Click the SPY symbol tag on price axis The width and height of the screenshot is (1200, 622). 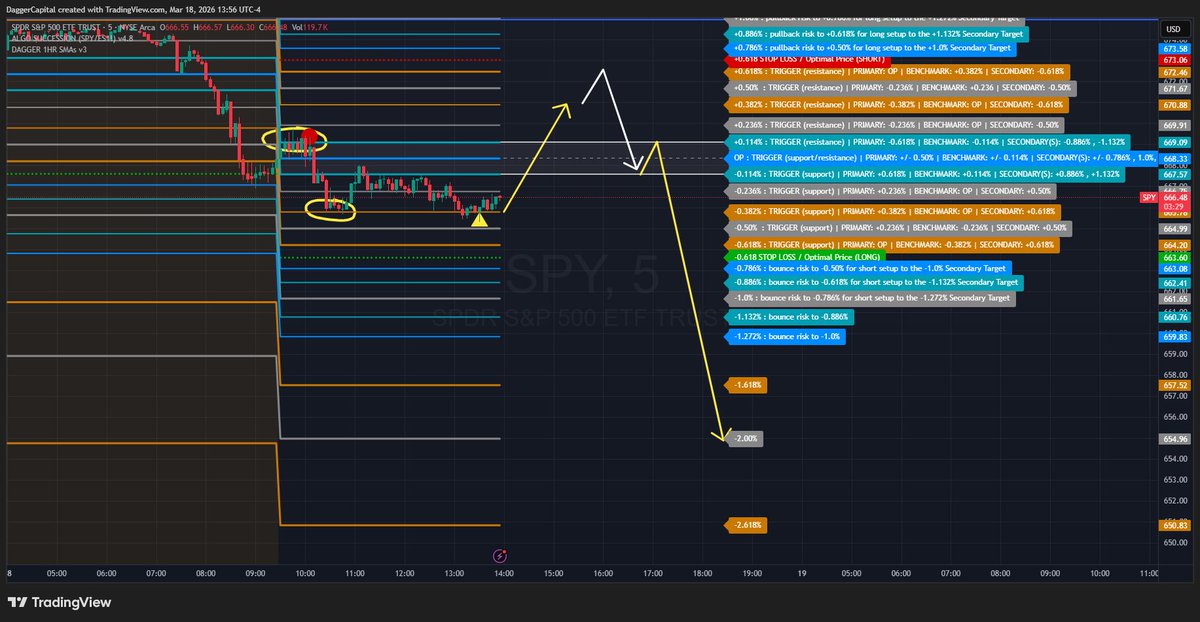click(x=1148, y=198)
